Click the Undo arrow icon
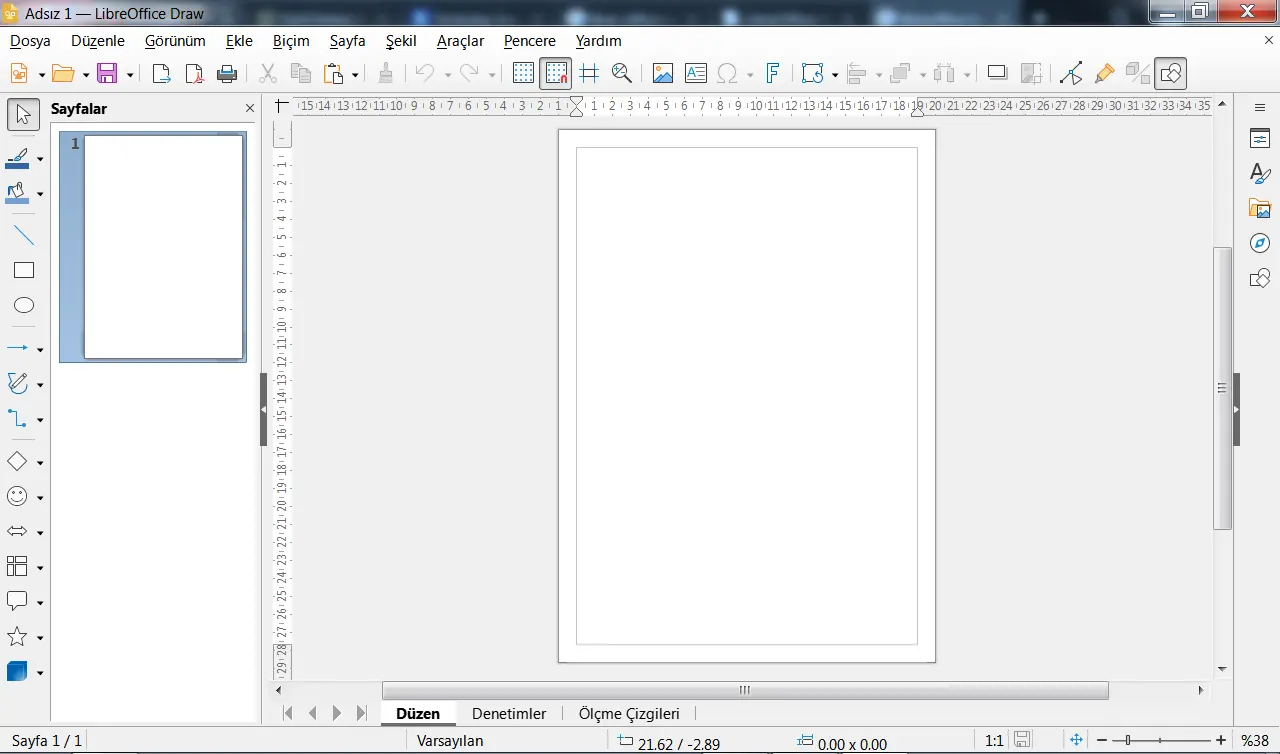1280x754 pixels. [425, 73]
